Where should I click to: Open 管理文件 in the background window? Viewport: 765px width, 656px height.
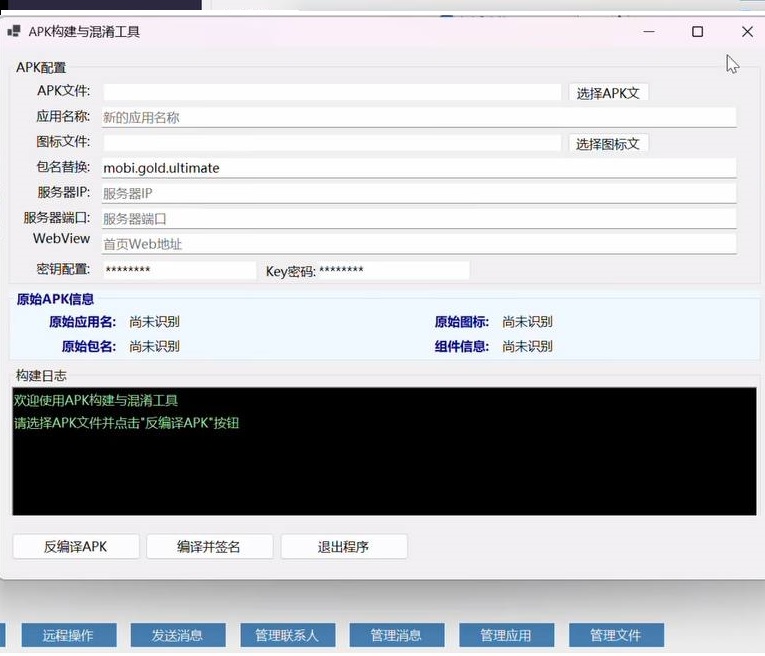(x=615, y=635)
